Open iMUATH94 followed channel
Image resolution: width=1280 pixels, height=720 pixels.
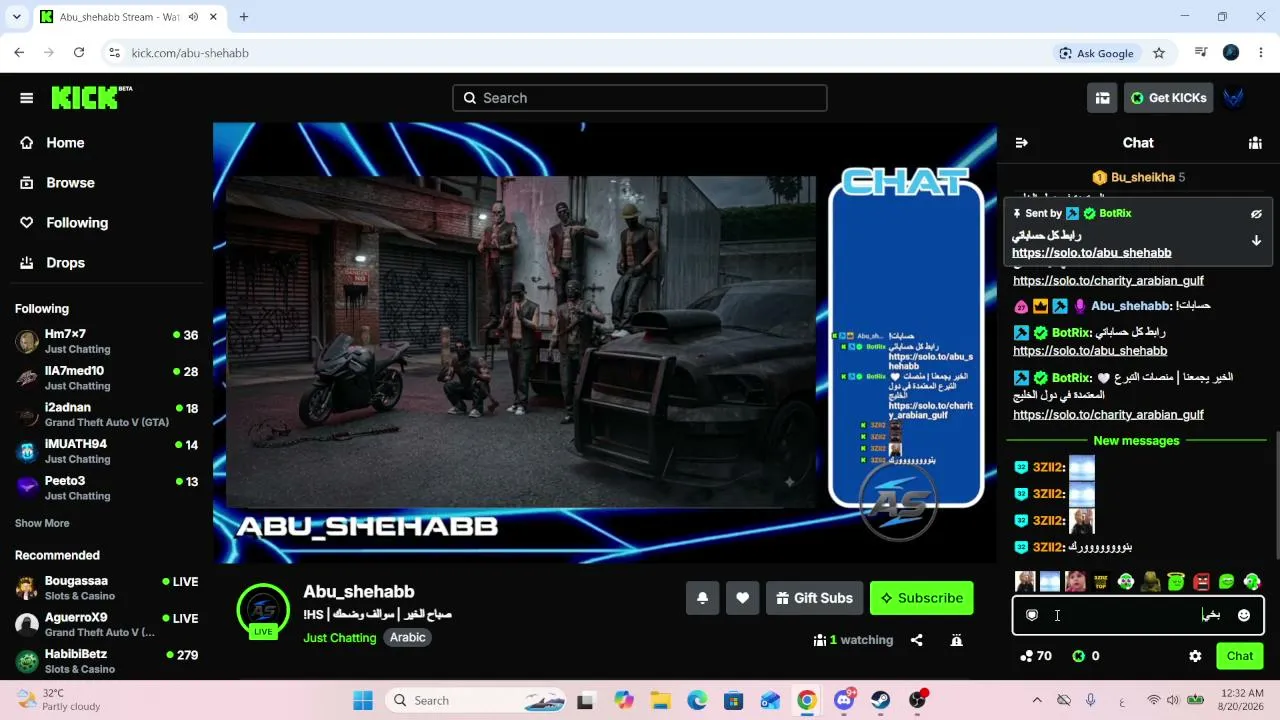coord(106,451)
